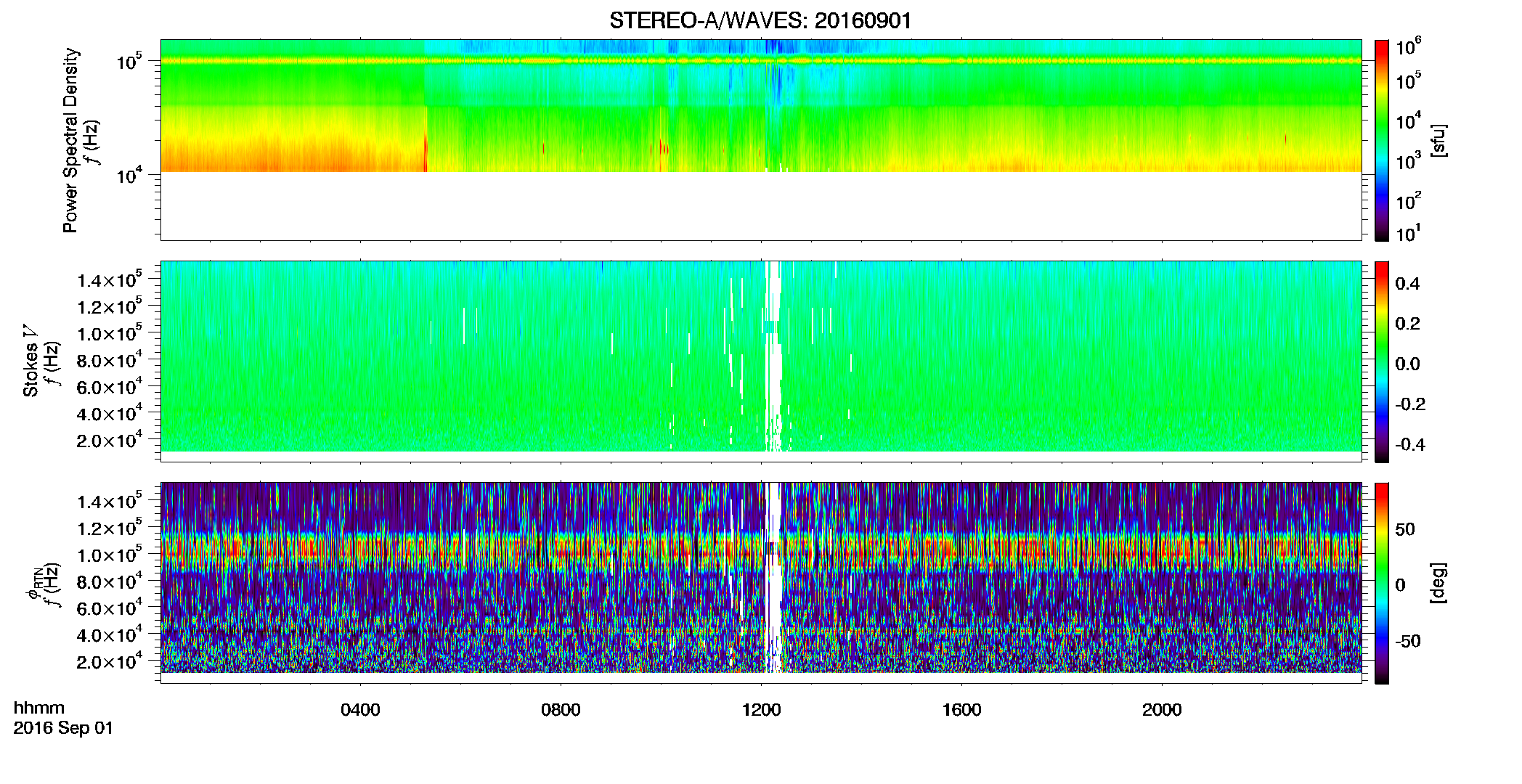This screenshot has height=784, width=1522.
Task: Click the 0400 time tick label
Action: 360,710
